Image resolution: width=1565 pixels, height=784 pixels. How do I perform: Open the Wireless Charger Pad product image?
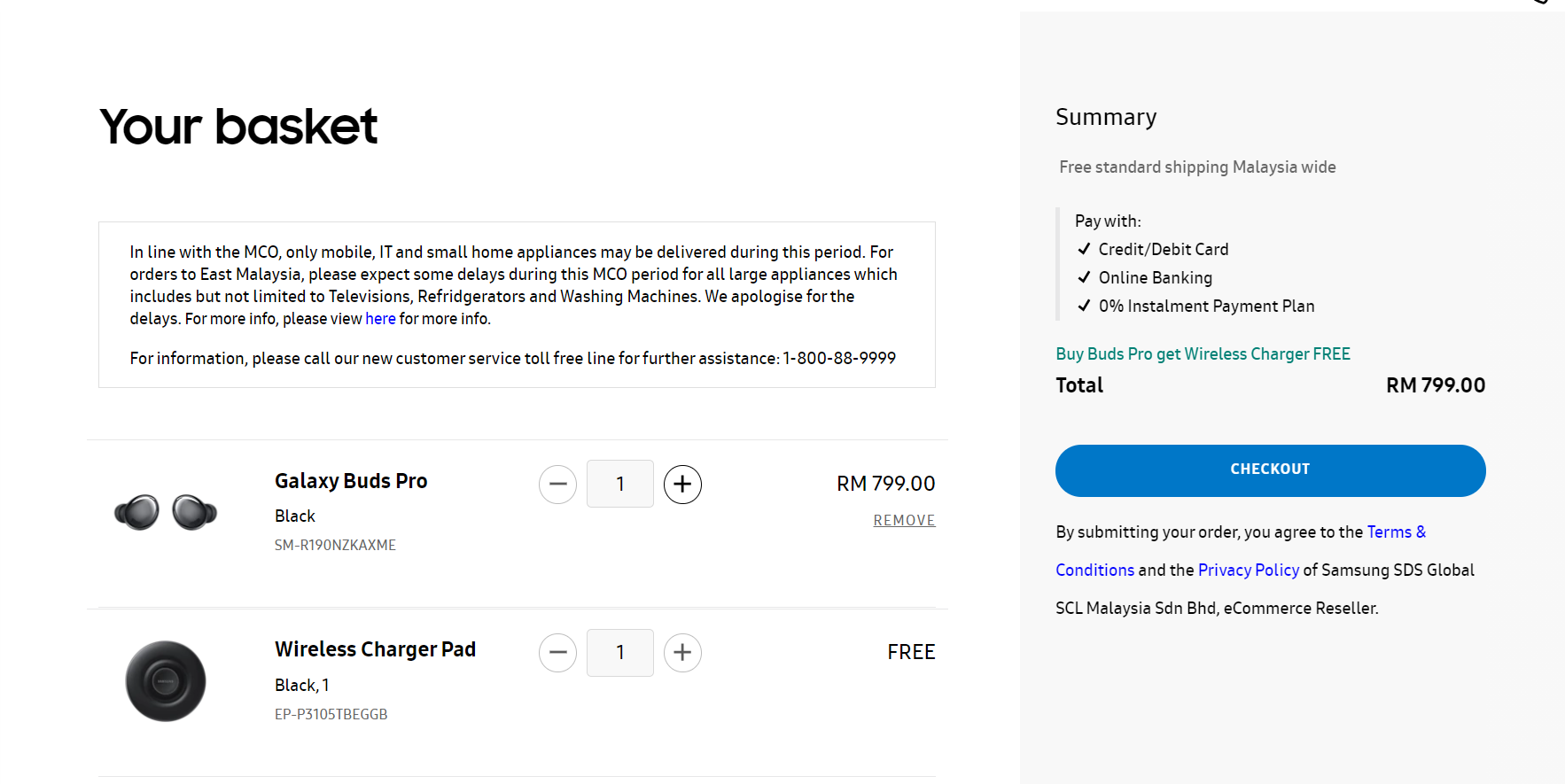[x=166, y=681]
